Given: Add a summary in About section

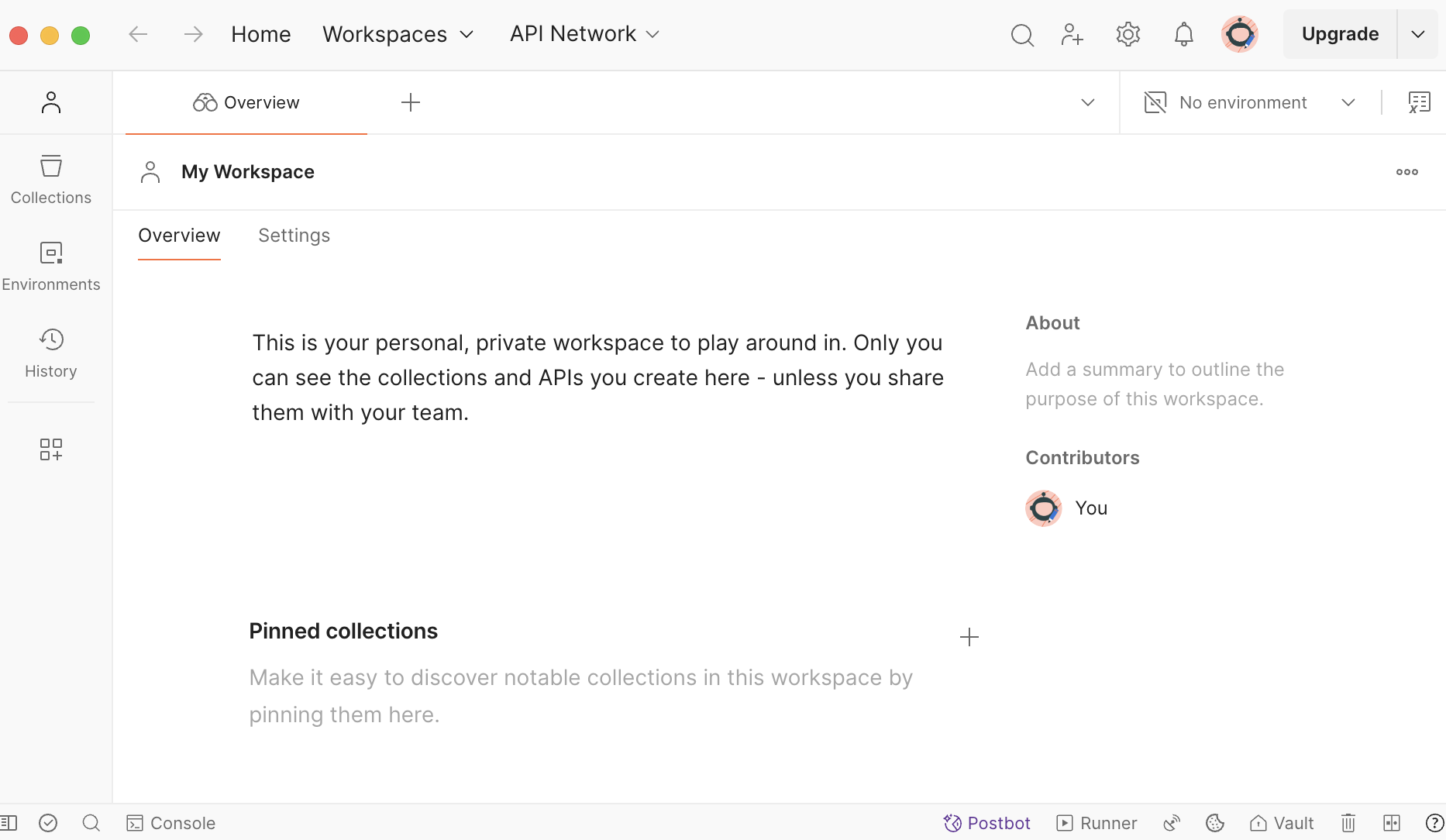Looking at the screenshot, I should pyautogui.click(x=1155, y=384).
